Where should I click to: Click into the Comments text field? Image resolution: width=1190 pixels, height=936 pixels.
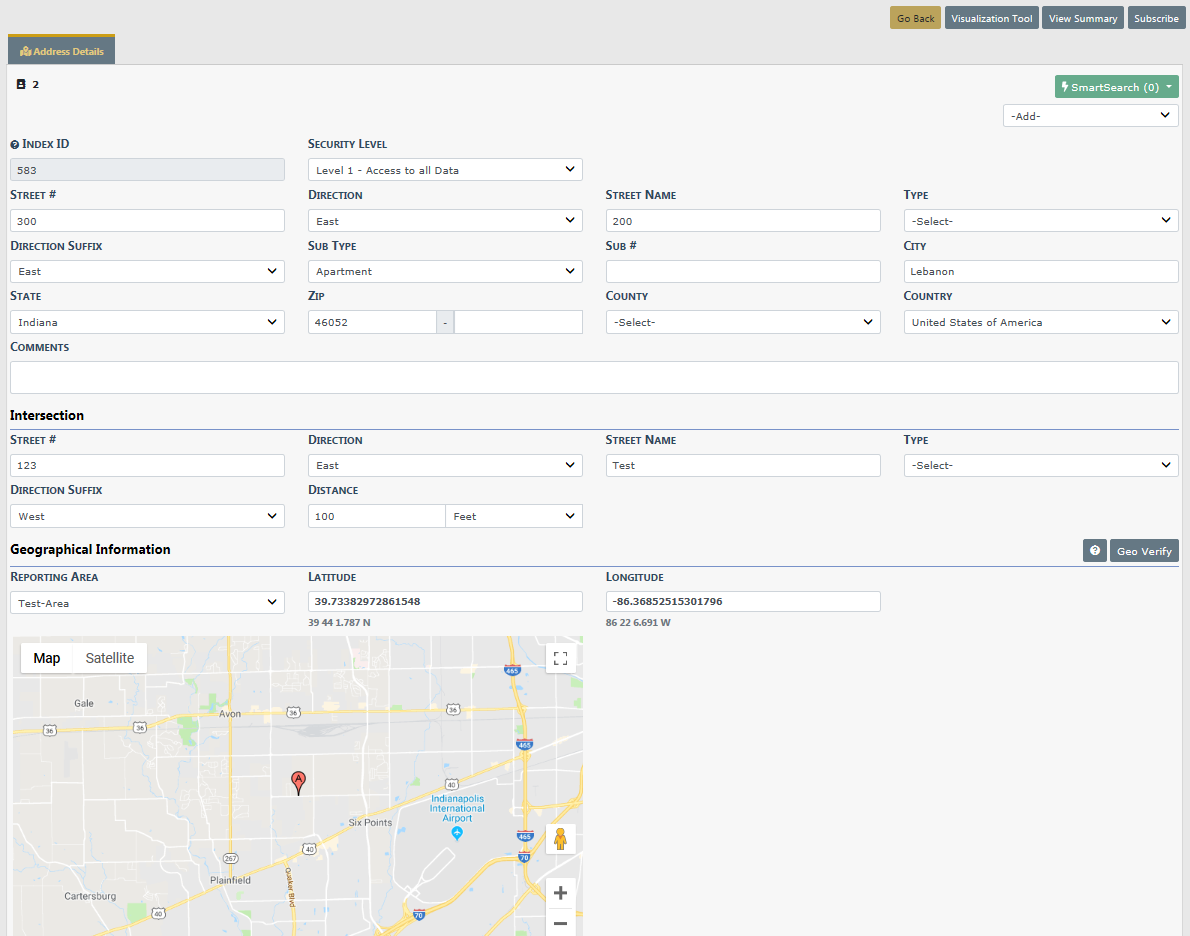tap(594, 377)
